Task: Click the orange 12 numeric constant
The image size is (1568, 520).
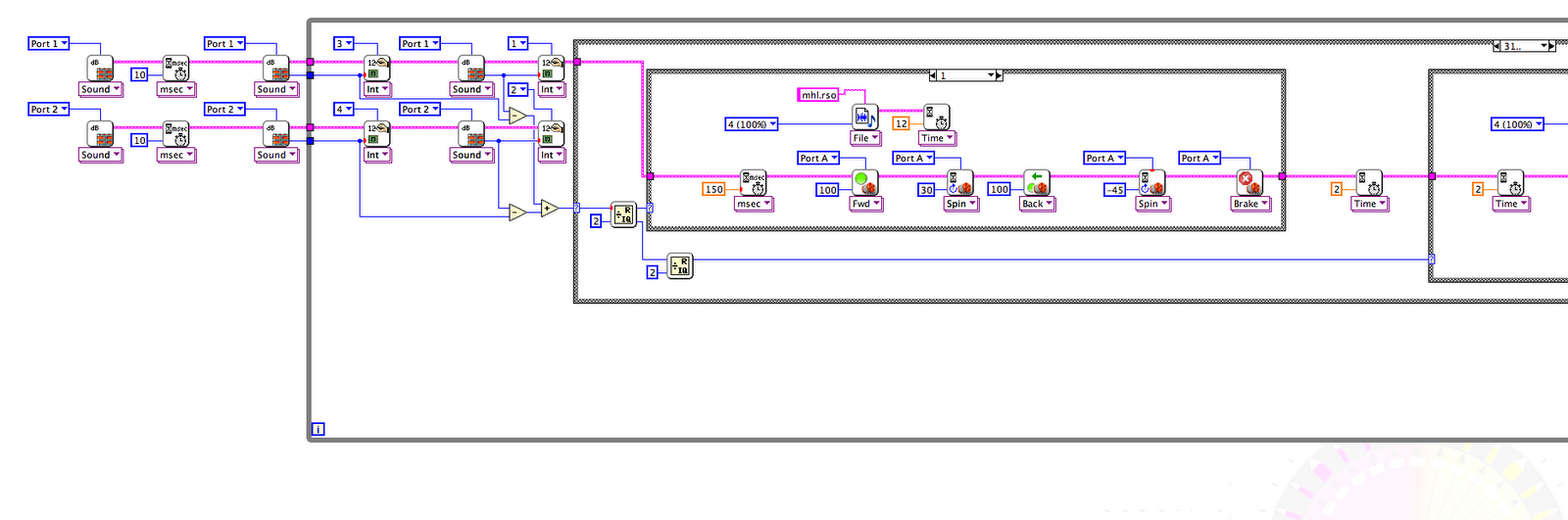Action: (x=902, y=123)
